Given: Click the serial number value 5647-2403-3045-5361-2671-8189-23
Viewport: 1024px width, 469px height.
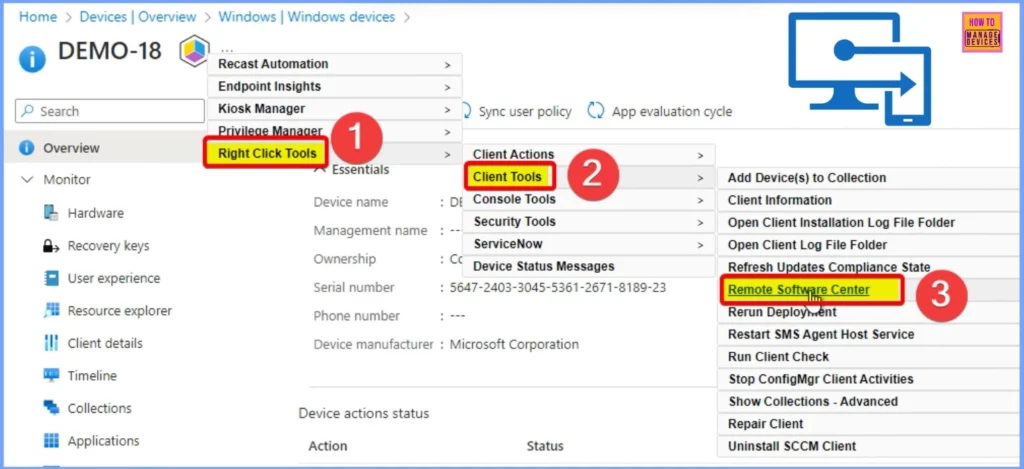Looking at the screenshot, I should coord(558,287).
